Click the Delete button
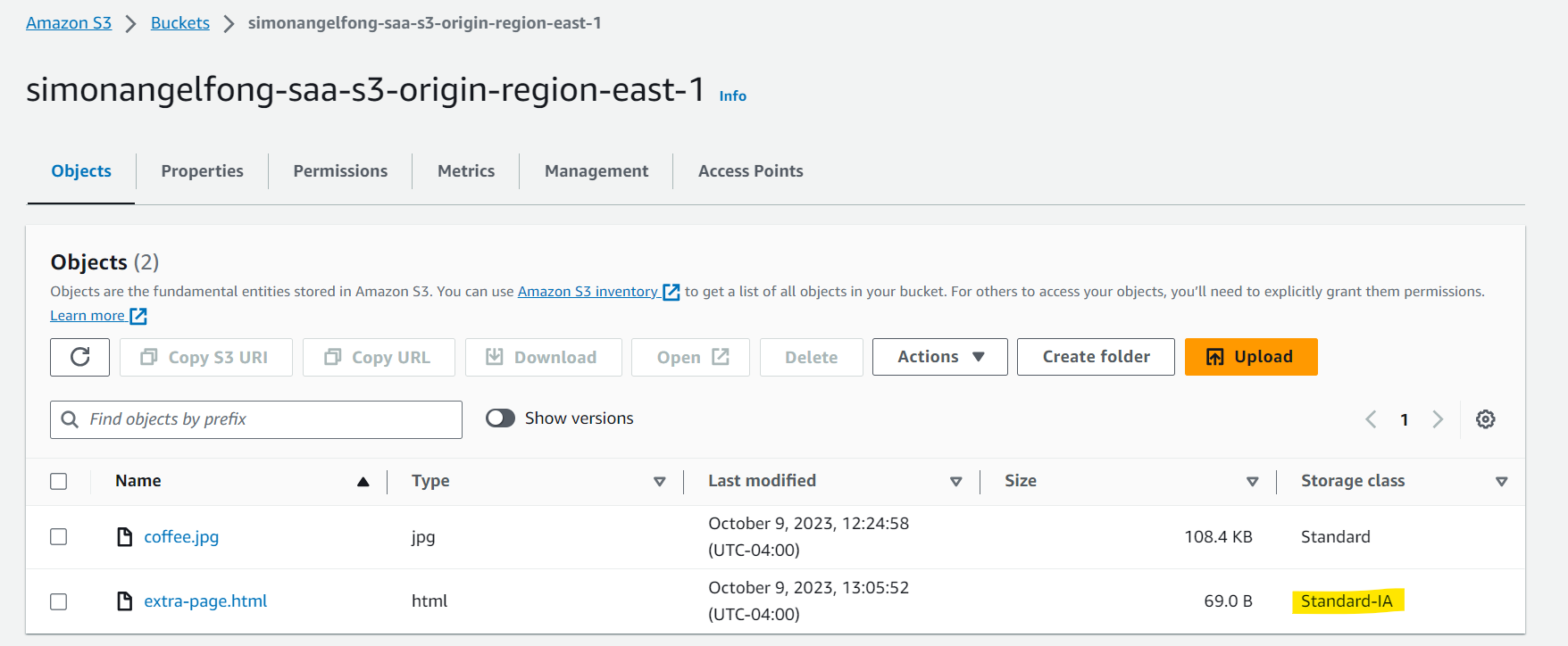Viewport: 1568px width, 646px height. pos(812,357)
